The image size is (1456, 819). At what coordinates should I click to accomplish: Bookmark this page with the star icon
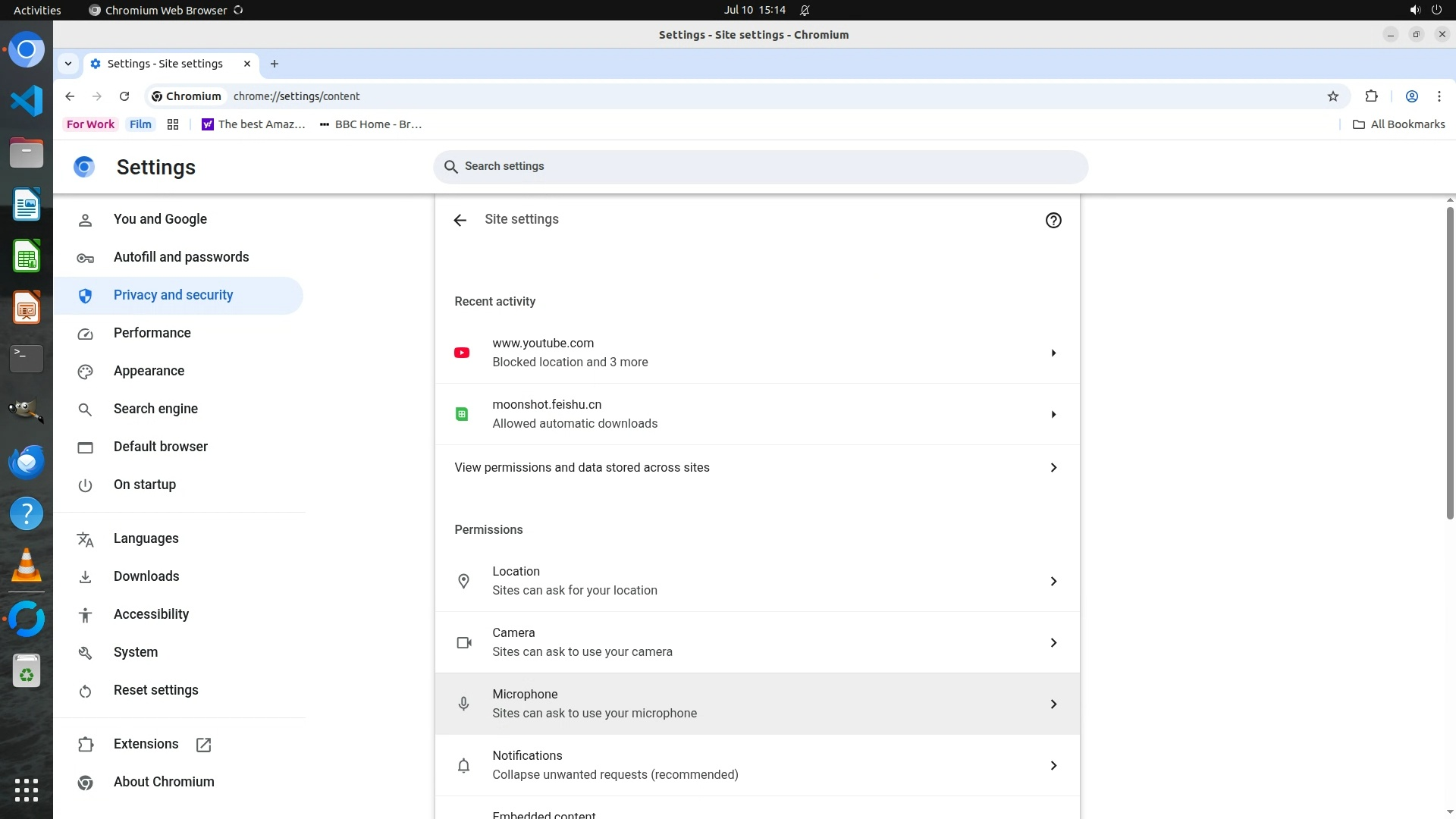[1333, 96]
